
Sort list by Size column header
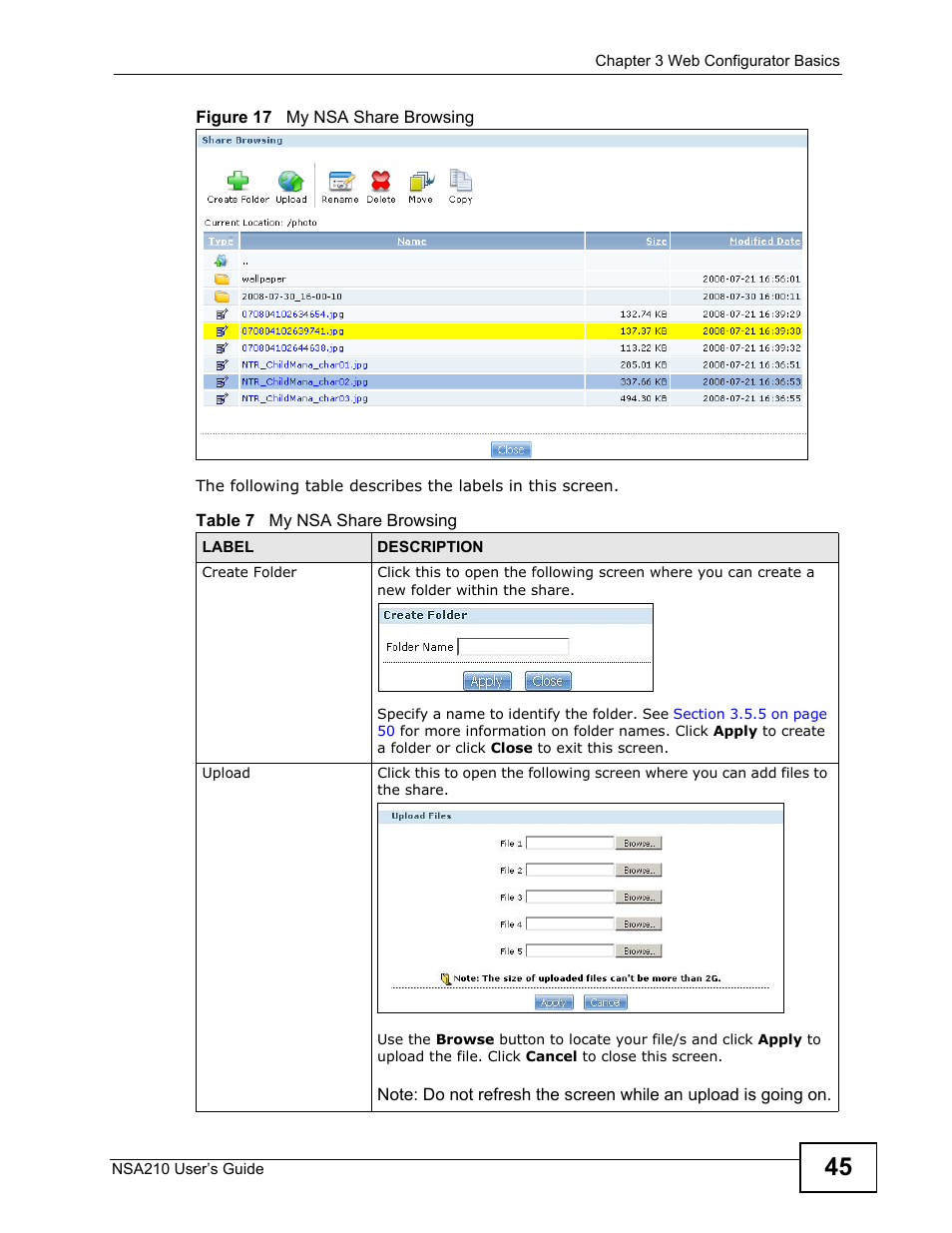click(x=656, y=242)
